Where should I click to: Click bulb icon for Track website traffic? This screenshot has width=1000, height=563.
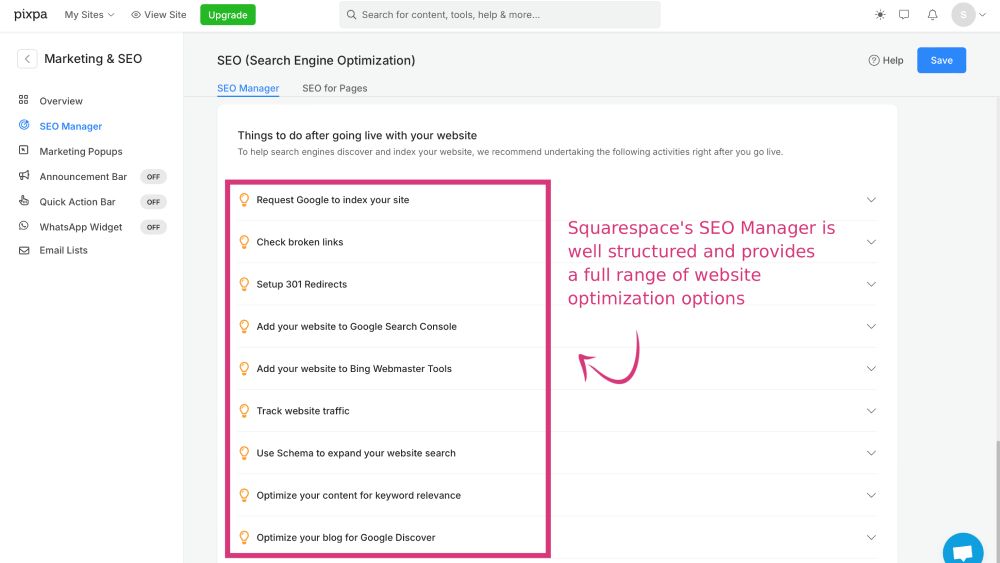pyautogui.click(x=244, y=411)
